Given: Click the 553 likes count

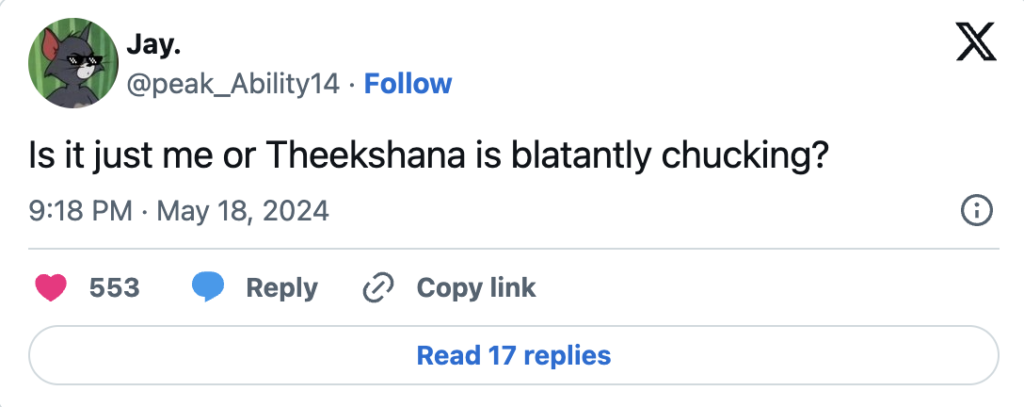Looking at the screenshot, I should click(114, 288).
